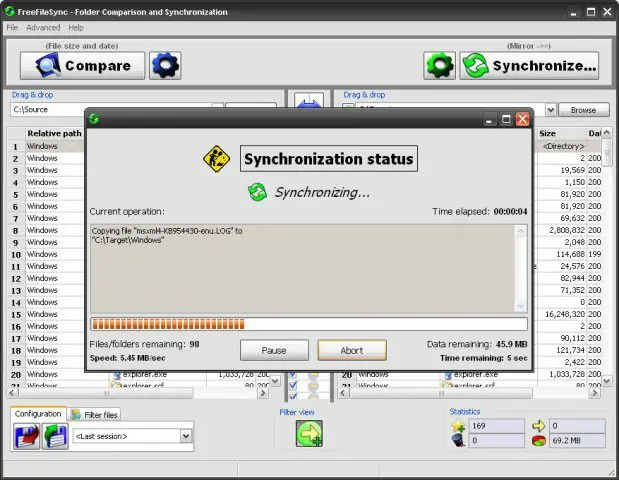Click the swap sides blue arrow button
Screen dimensions: 619x480
[309, 100]
